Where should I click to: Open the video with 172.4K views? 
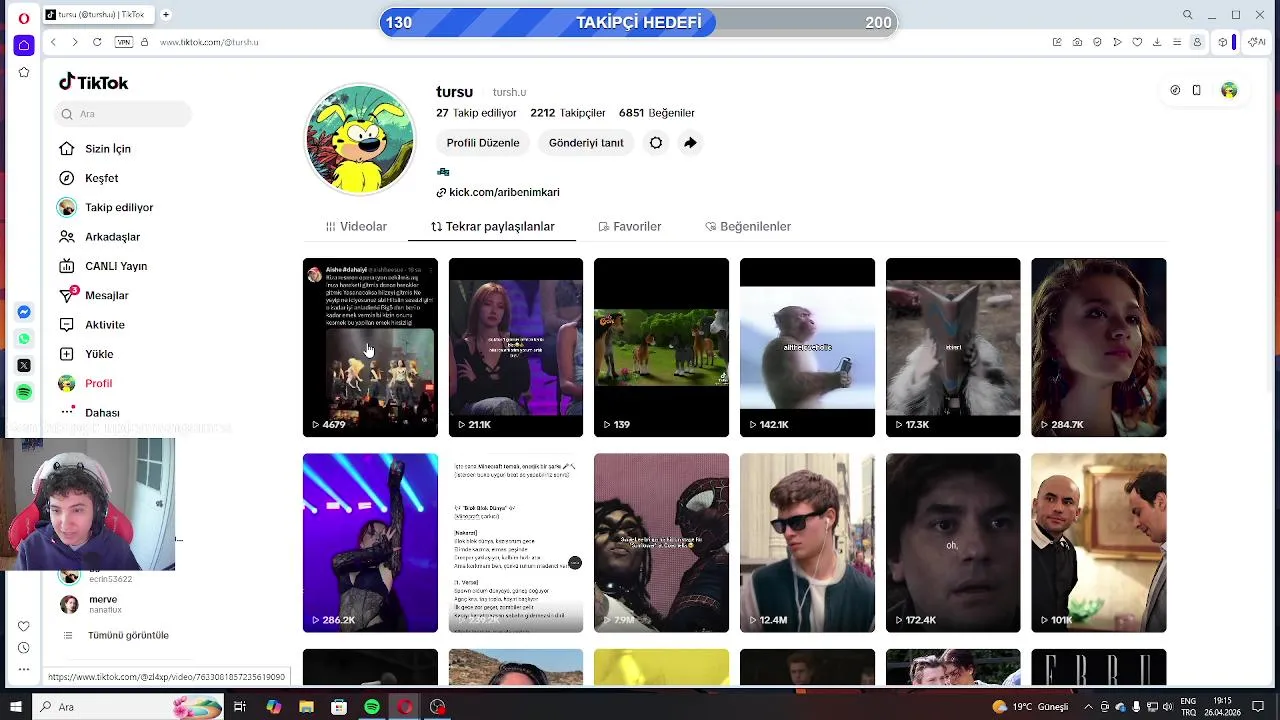pos(953,543)
